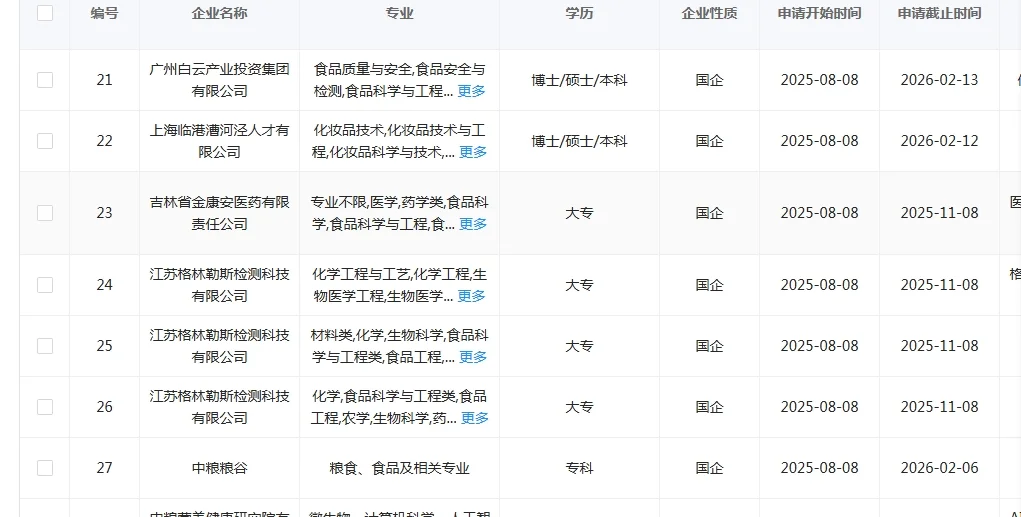The height and width of the screenshot is (517, 1021).
Task: Select company 上海临港漕河泾人才有限公司
Action: pyautogui.click(x=219, y=141)
